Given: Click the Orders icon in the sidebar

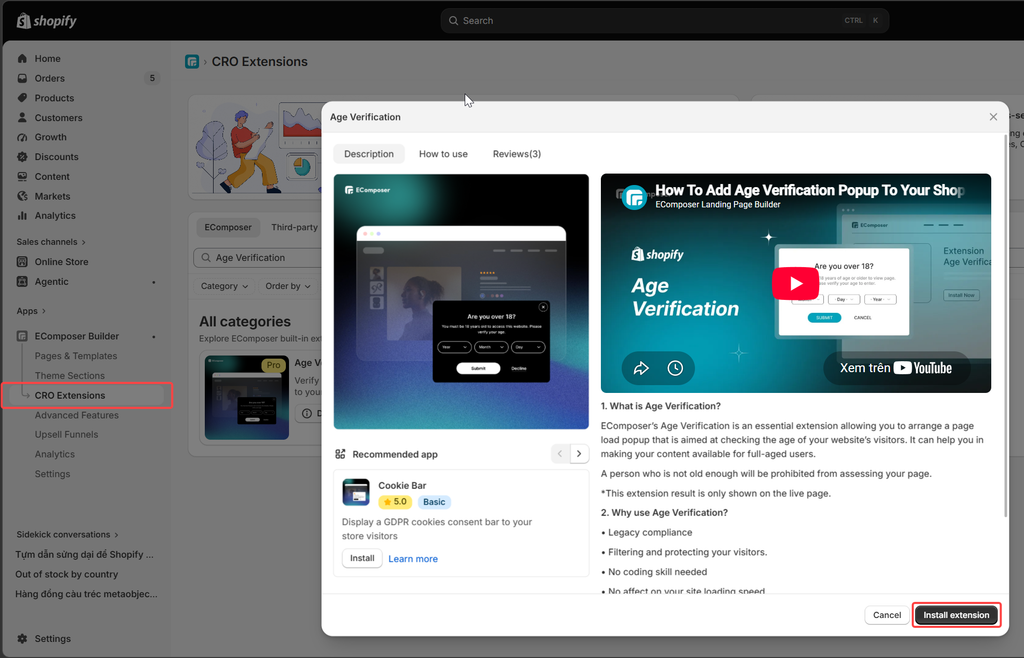Looking at the screenshot, I should pyautogui.click(x=22, y=78).
